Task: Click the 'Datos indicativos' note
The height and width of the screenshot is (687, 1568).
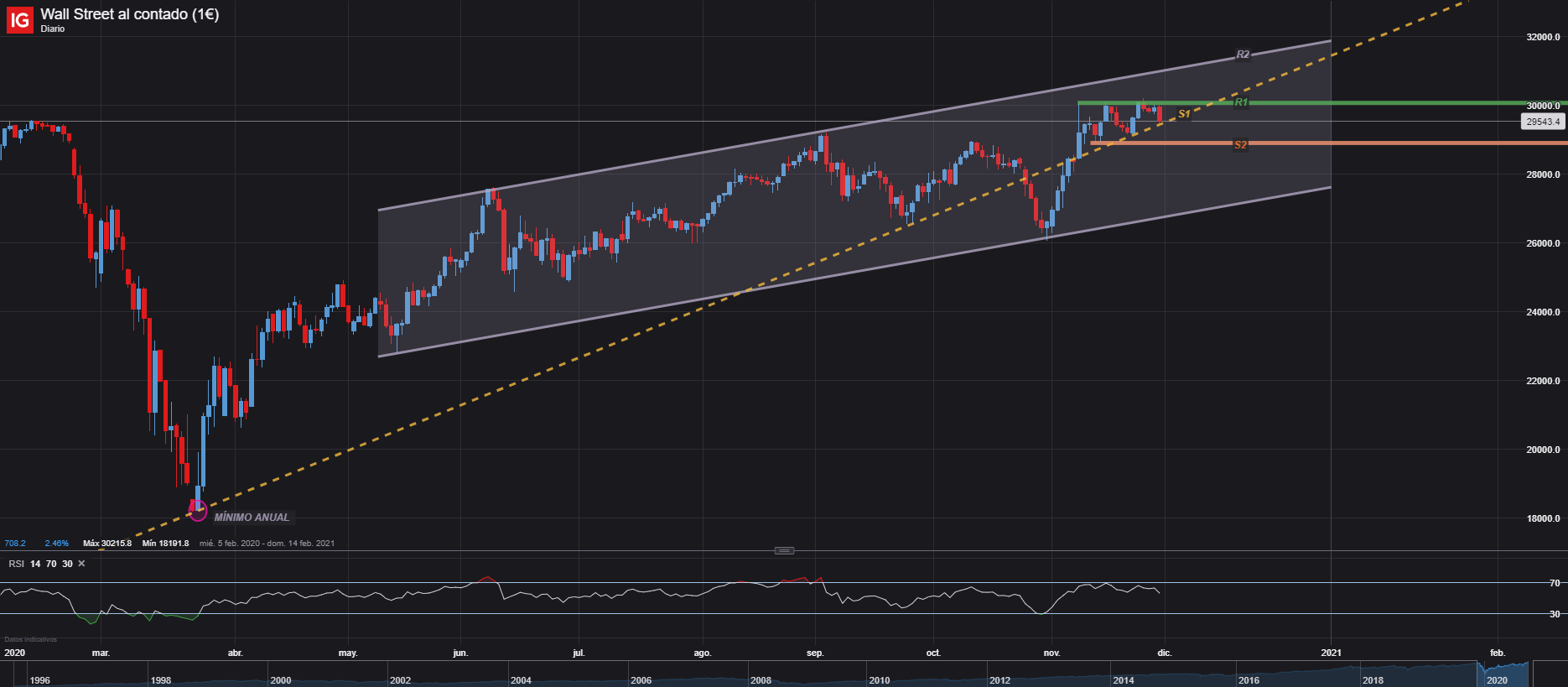Action: pyautogui.click(x=31, y=639)
